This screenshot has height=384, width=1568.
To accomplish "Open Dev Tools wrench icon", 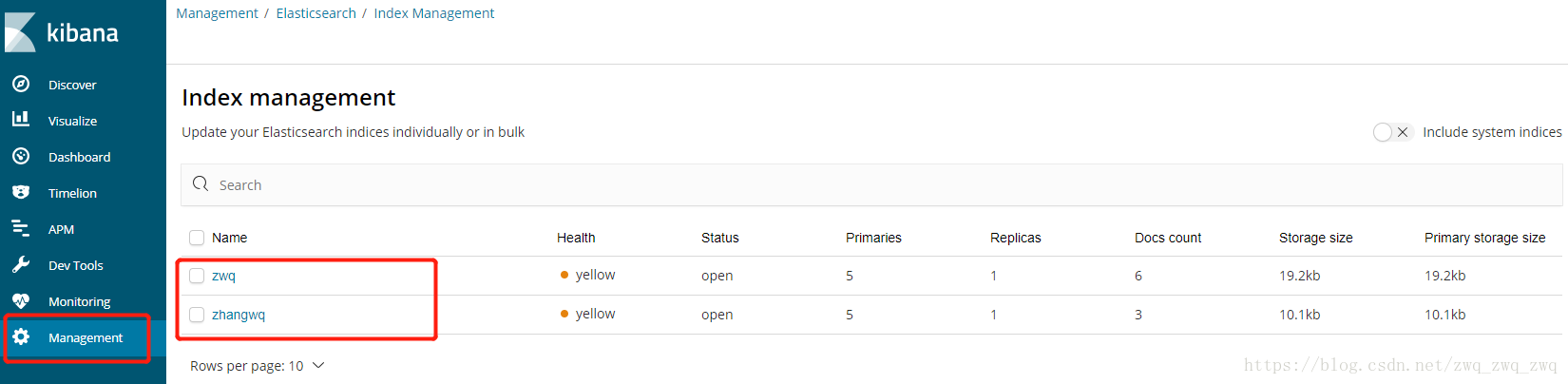I will [21, 264].
